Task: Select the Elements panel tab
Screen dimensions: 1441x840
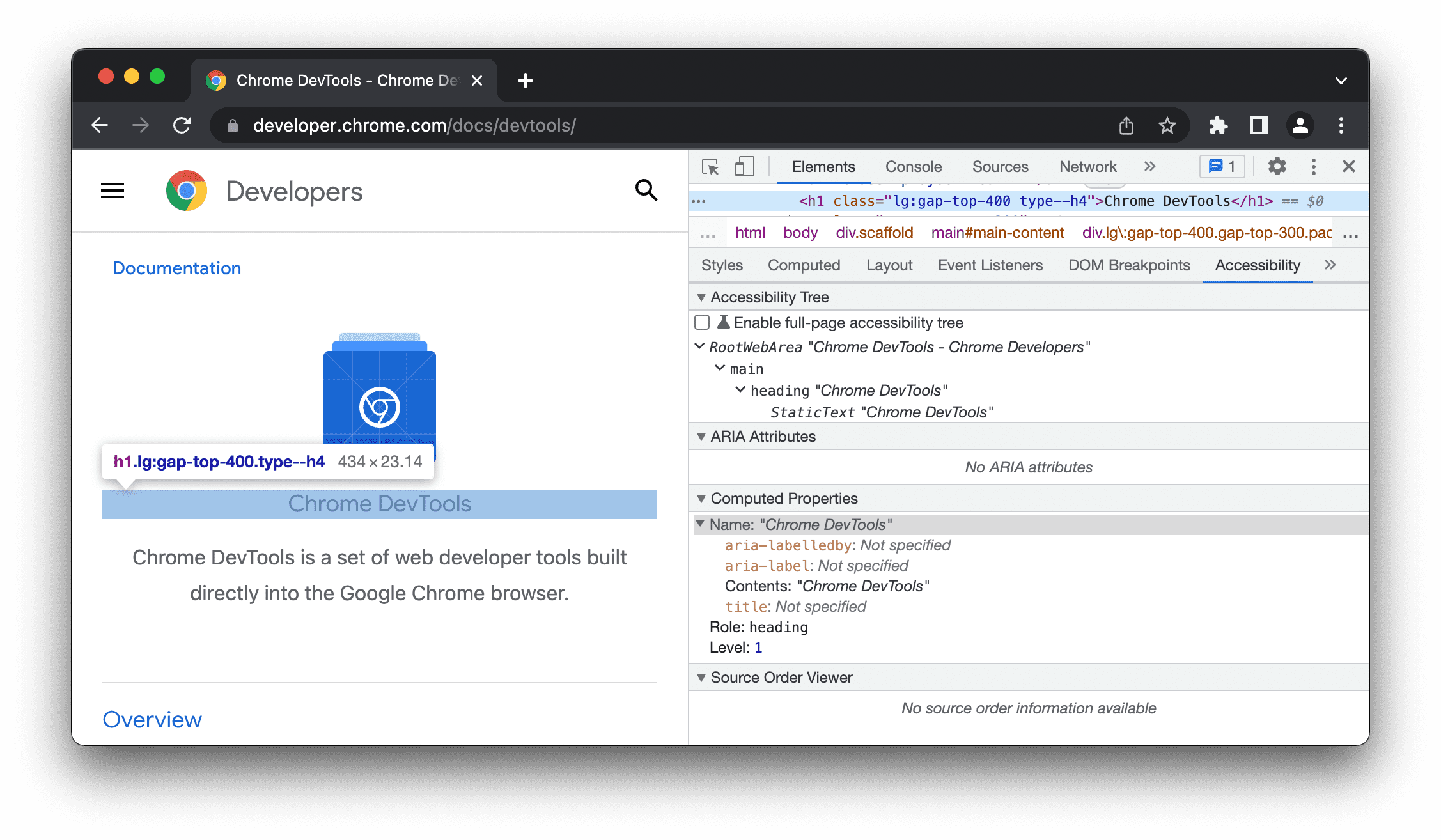Action: click(823, 166)
